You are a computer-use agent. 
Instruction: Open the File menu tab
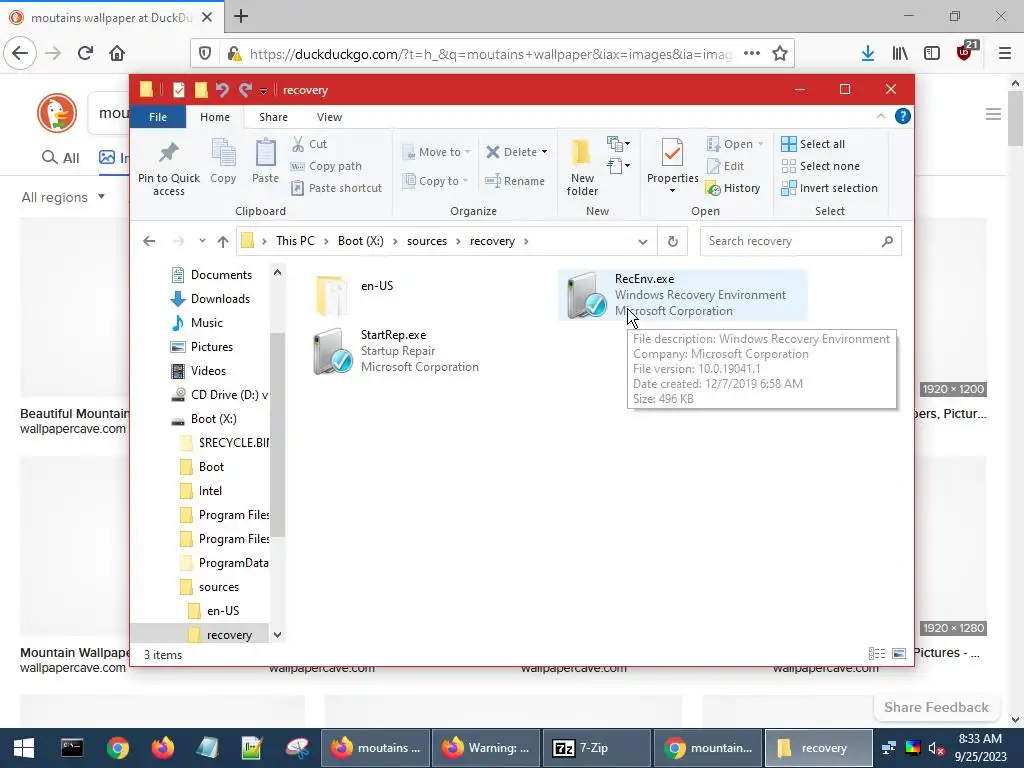[x=158, y=117]
